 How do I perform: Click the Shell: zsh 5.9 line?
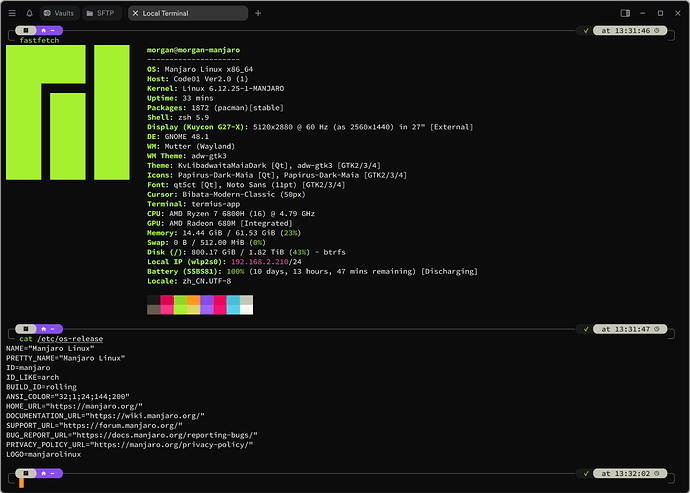(178, 118)
